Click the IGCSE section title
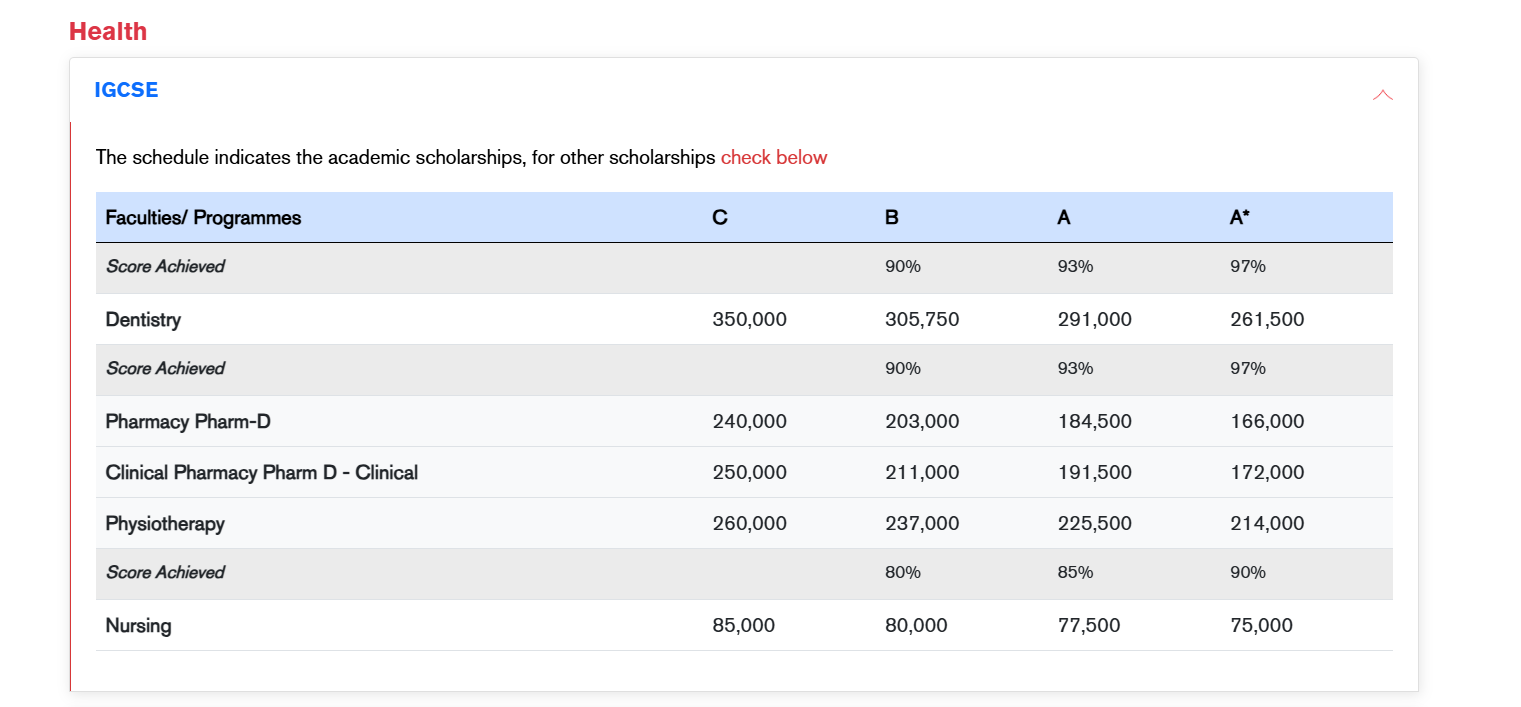 coord(126,90)
